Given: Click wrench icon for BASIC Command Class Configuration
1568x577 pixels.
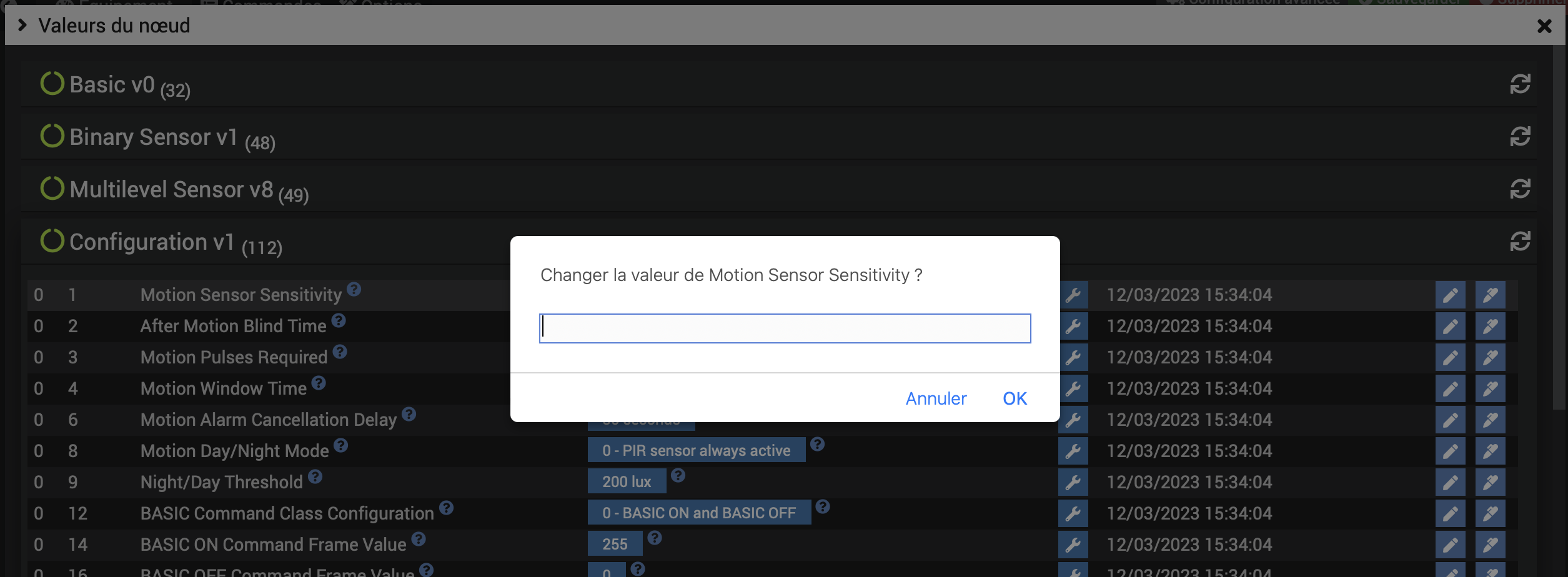Looking at the screenshot, I should [x=1073, y=513].
